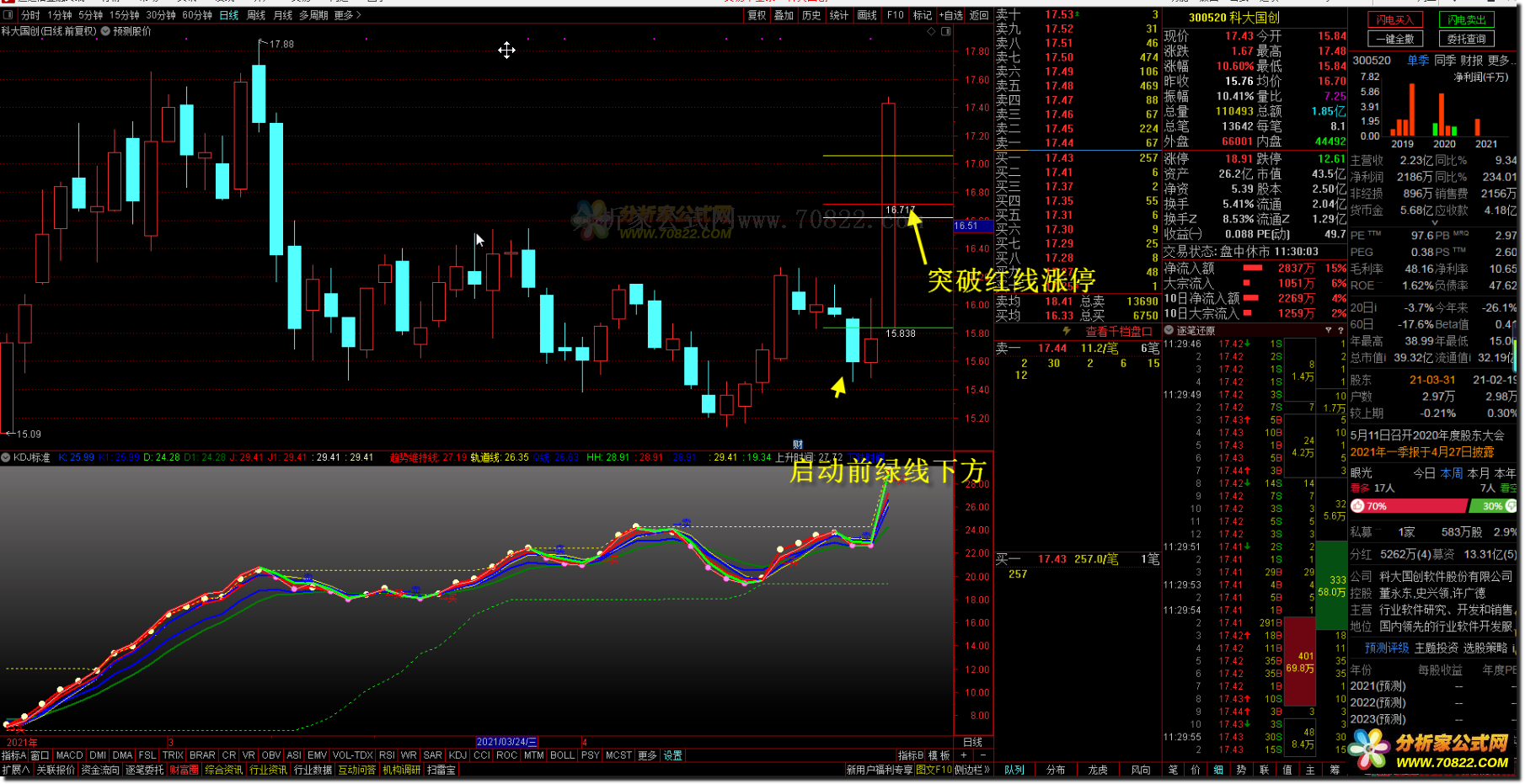The height and width of the screenshot is (784, 1525).
Task: Open 查看千档盘口 link
Action: [1118, 331]
